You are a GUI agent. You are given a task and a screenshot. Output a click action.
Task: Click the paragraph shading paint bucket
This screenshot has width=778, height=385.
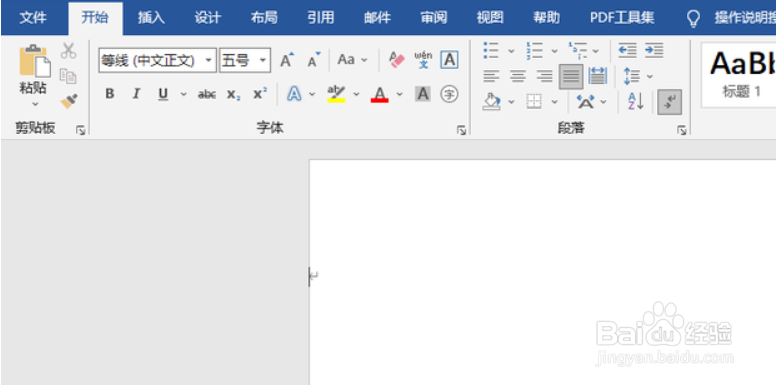[x=491, y=102]
